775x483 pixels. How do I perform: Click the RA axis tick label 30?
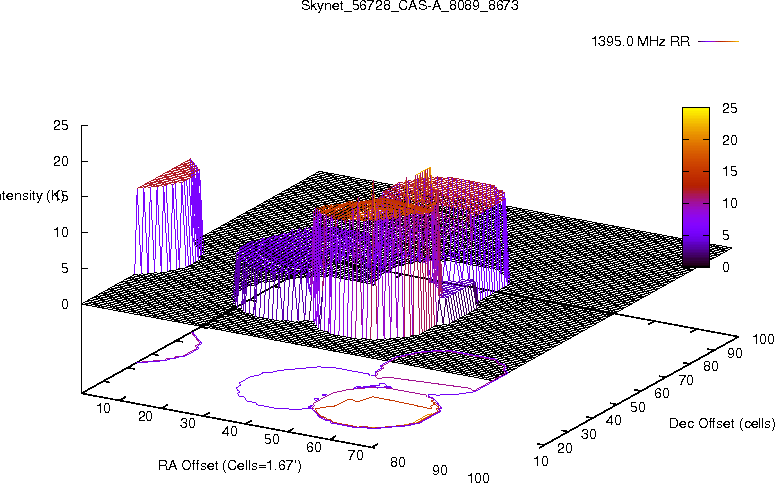[x=187, y=423]
